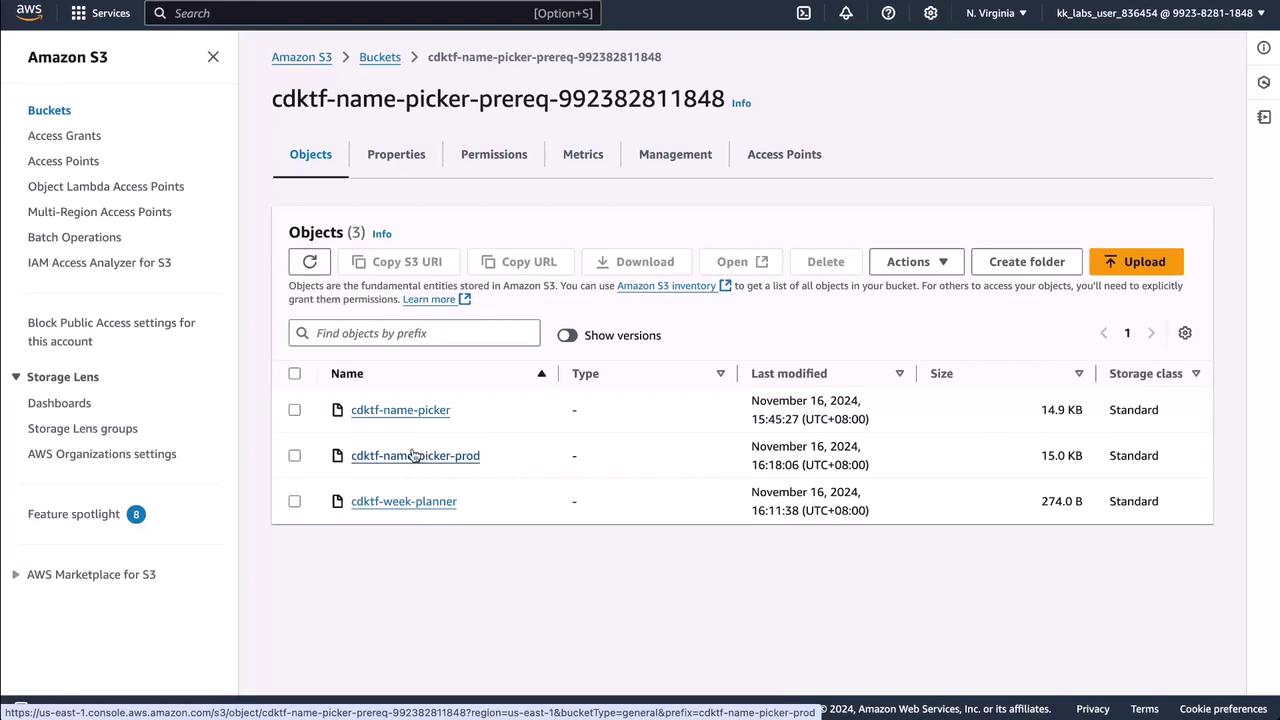Click the top Search bar
The height and width of the screenshot is (720, 1280).
tap(372, 13)
